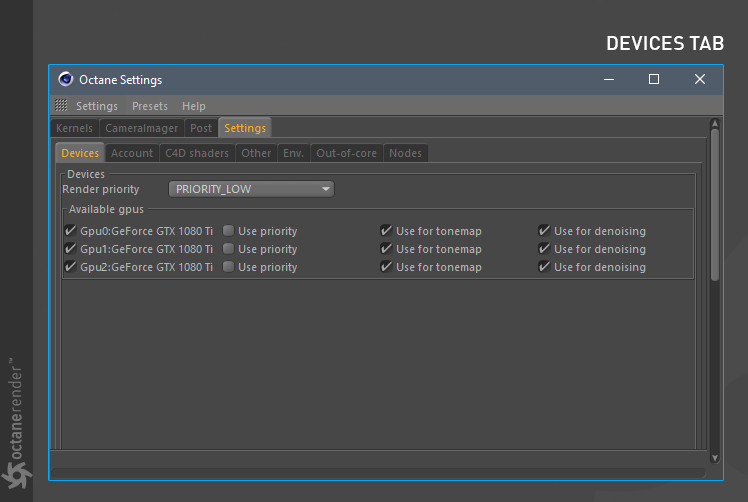Click the vertical scrollbar down arrow
Viewport: 748px width, 502px height.
point(715,458)
